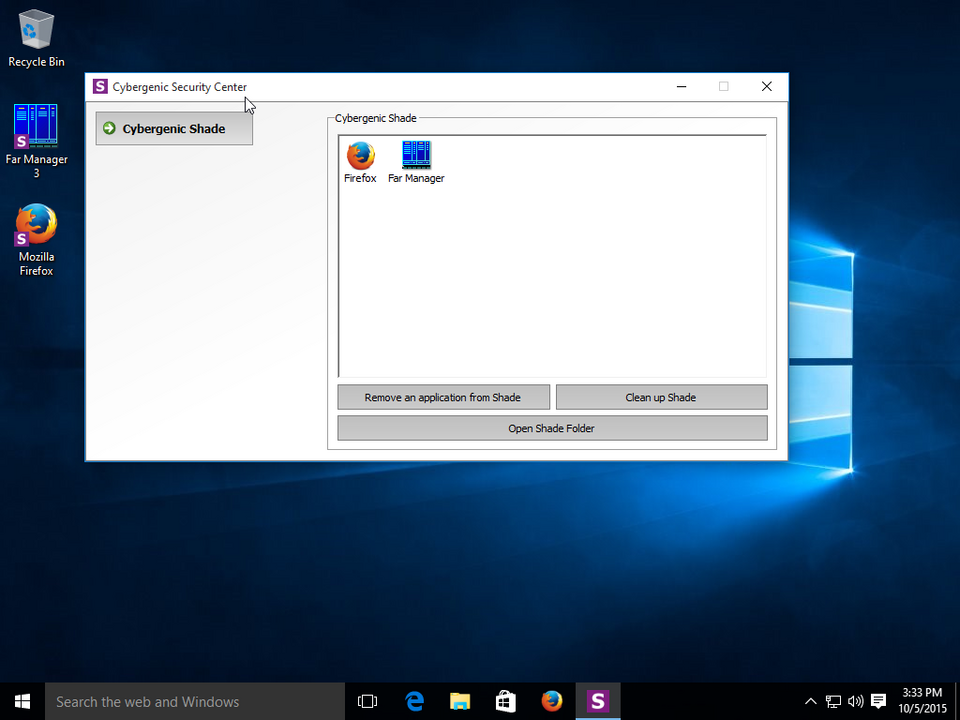Open Task View on the taskbar

pyautogui.click(x=368, y=701)
